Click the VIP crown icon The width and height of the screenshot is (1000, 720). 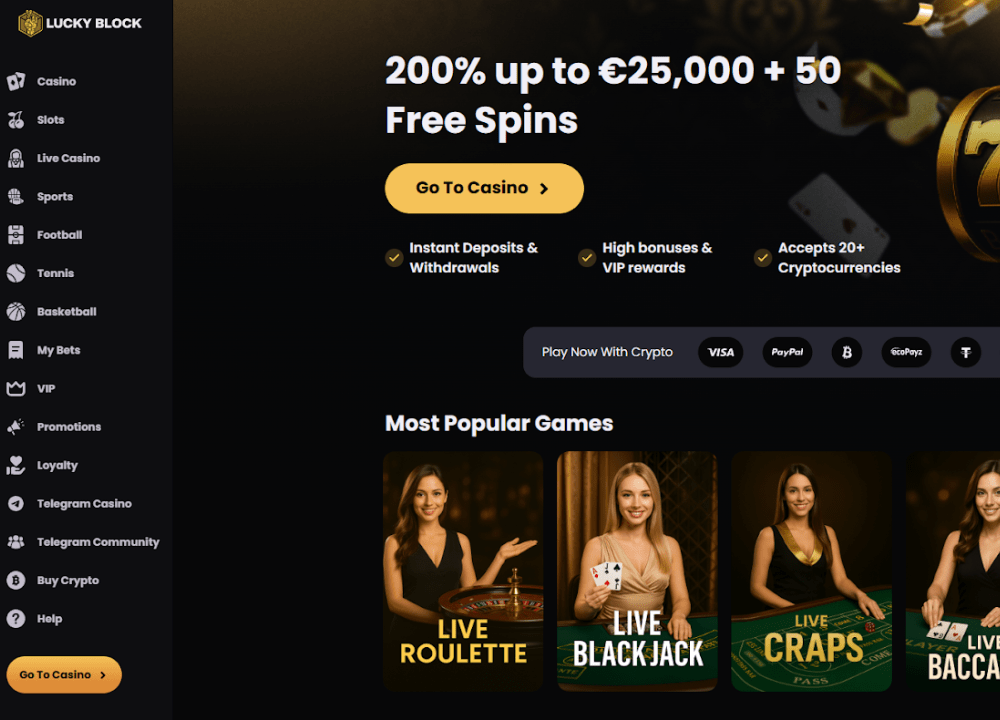point(16,388)
